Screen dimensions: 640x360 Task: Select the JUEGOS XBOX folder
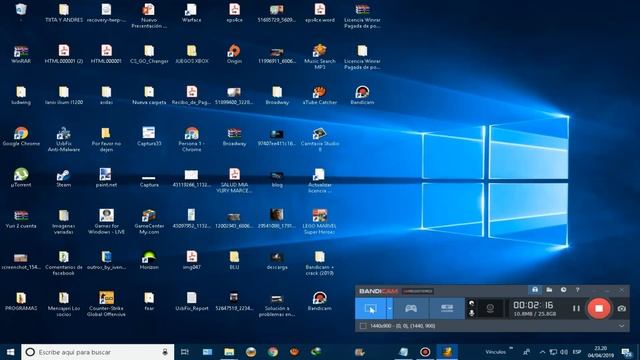coord(191,54)
